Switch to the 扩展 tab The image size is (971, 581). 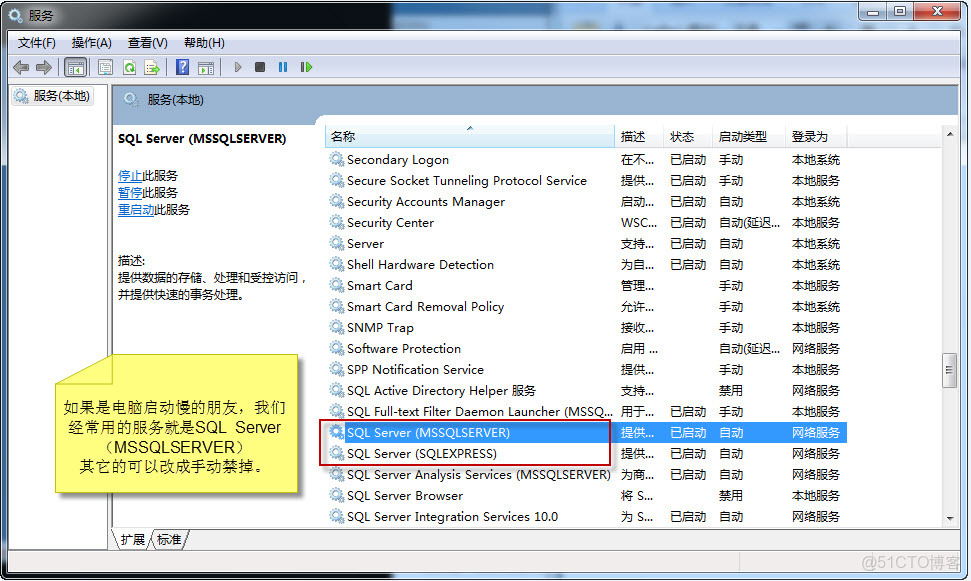click(x=133, y=540)
